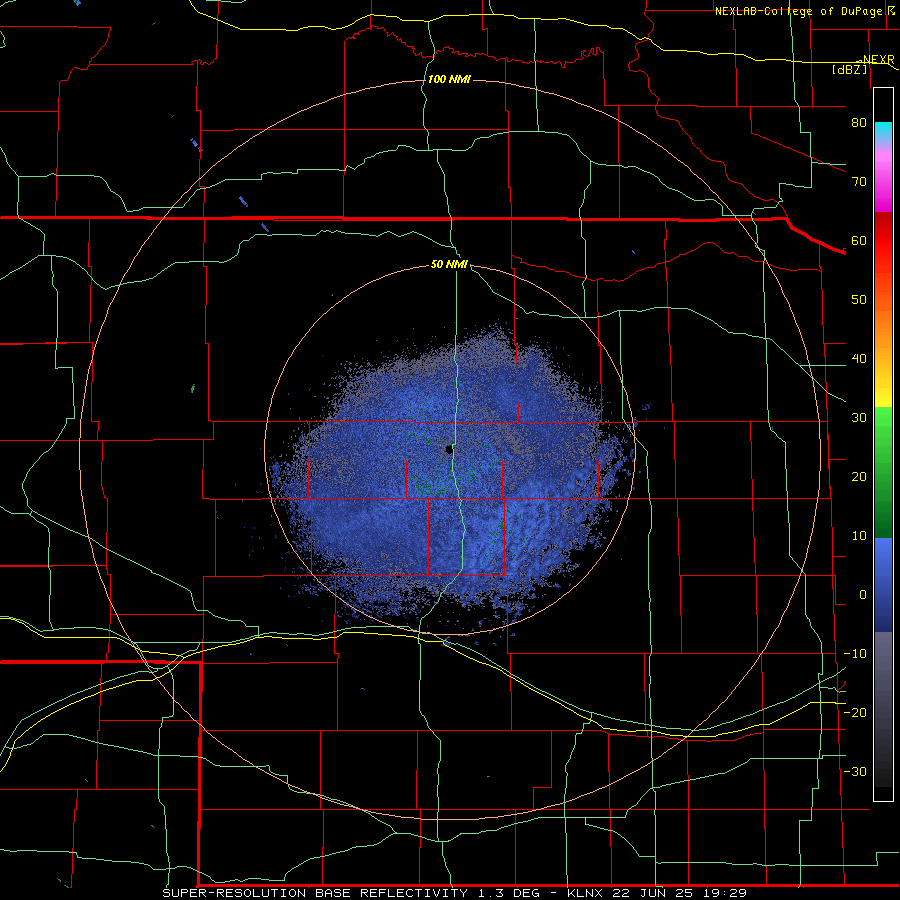
Task: Click the 30 value on dBZ scale
Action: 859,418
